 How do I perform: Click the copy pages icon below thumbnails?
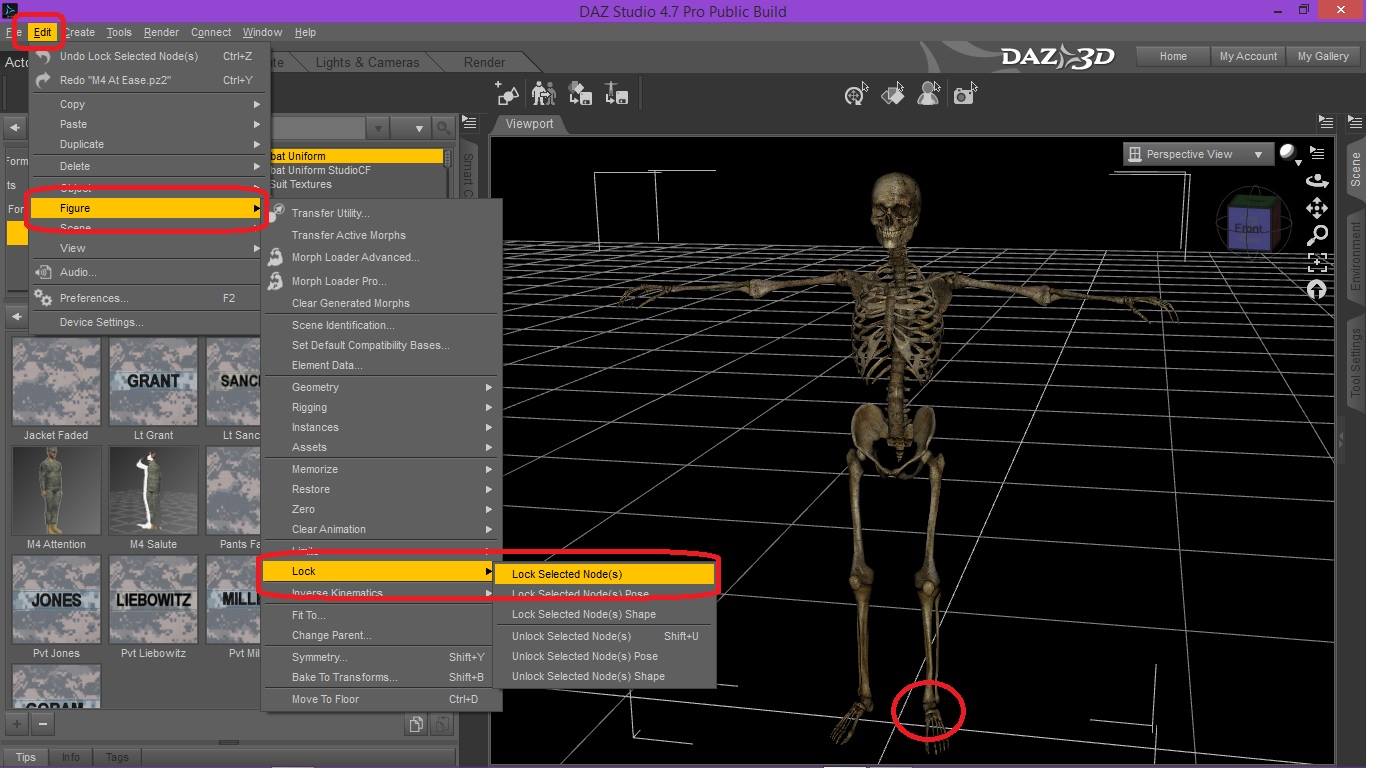416,724
